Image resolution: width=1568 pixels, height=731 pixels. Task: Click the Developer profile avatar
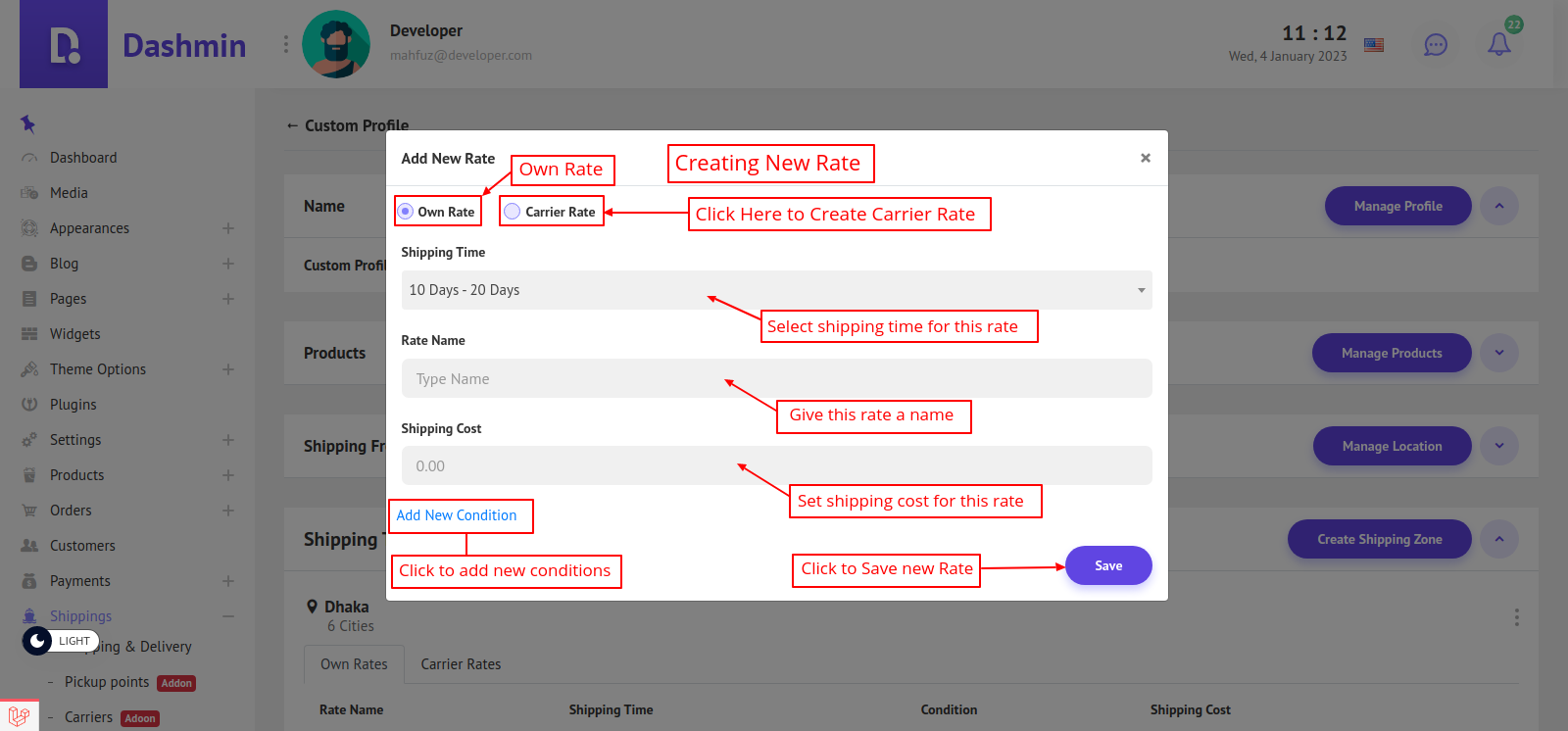[336, 44]
